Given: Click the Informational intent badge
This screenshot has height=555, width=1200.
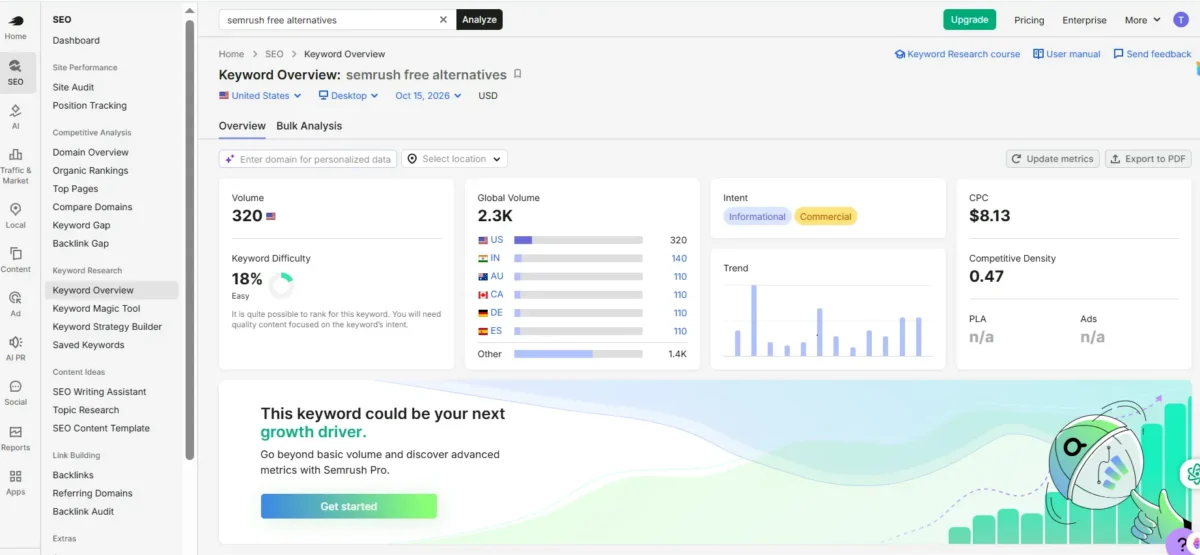Looking at the screenshot, I should (x=757, y=216).
